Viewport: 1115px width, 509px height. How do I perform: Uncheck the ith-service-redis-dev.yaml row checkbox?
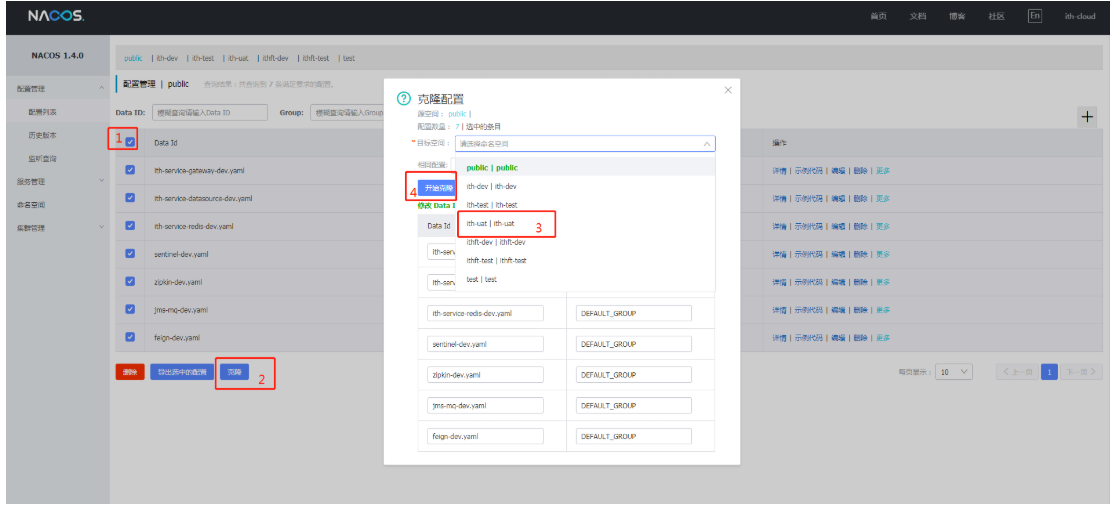pyautogui.click(x=130, y=225)
